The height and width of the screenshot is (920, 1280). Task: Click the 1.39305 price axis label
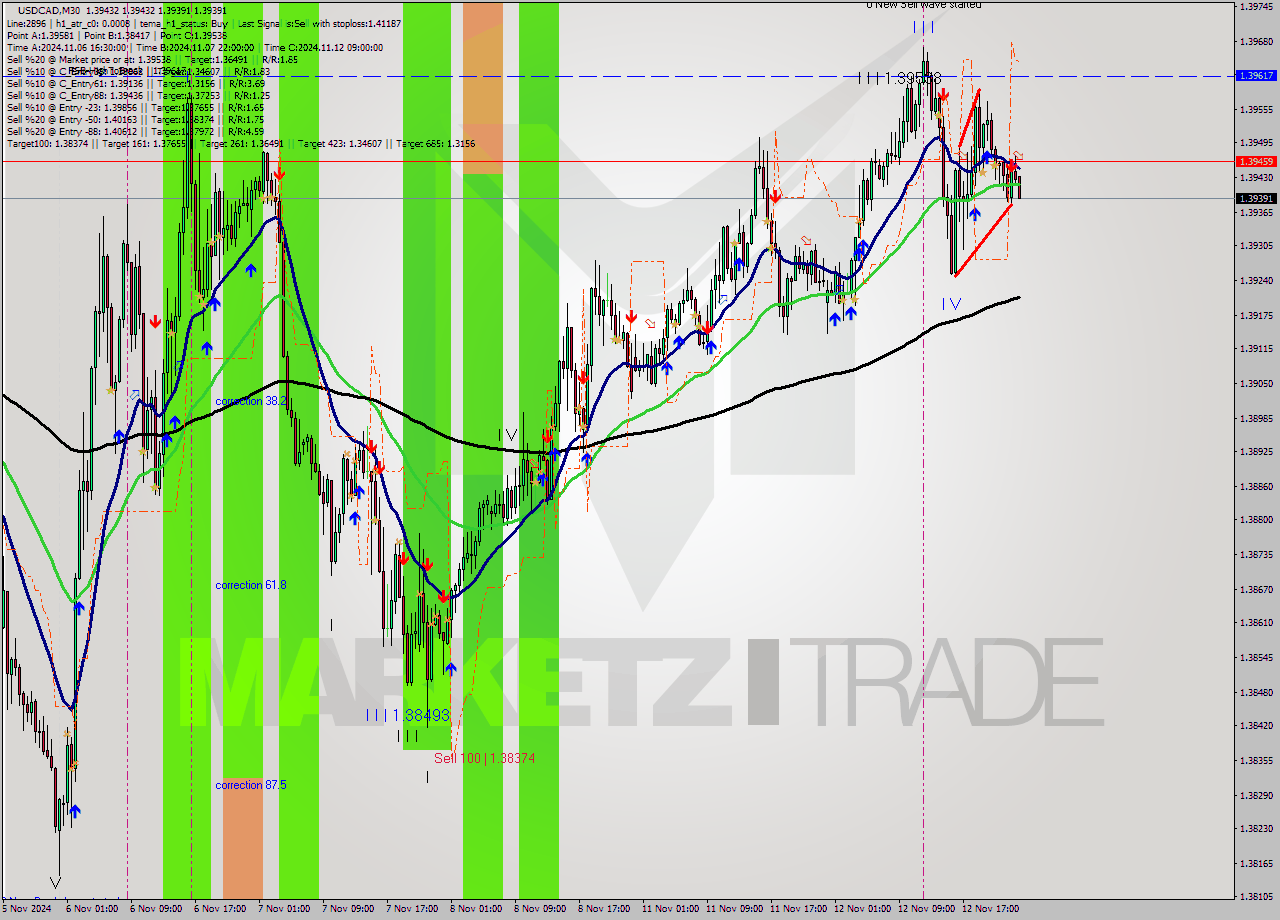click(1255, 246)
